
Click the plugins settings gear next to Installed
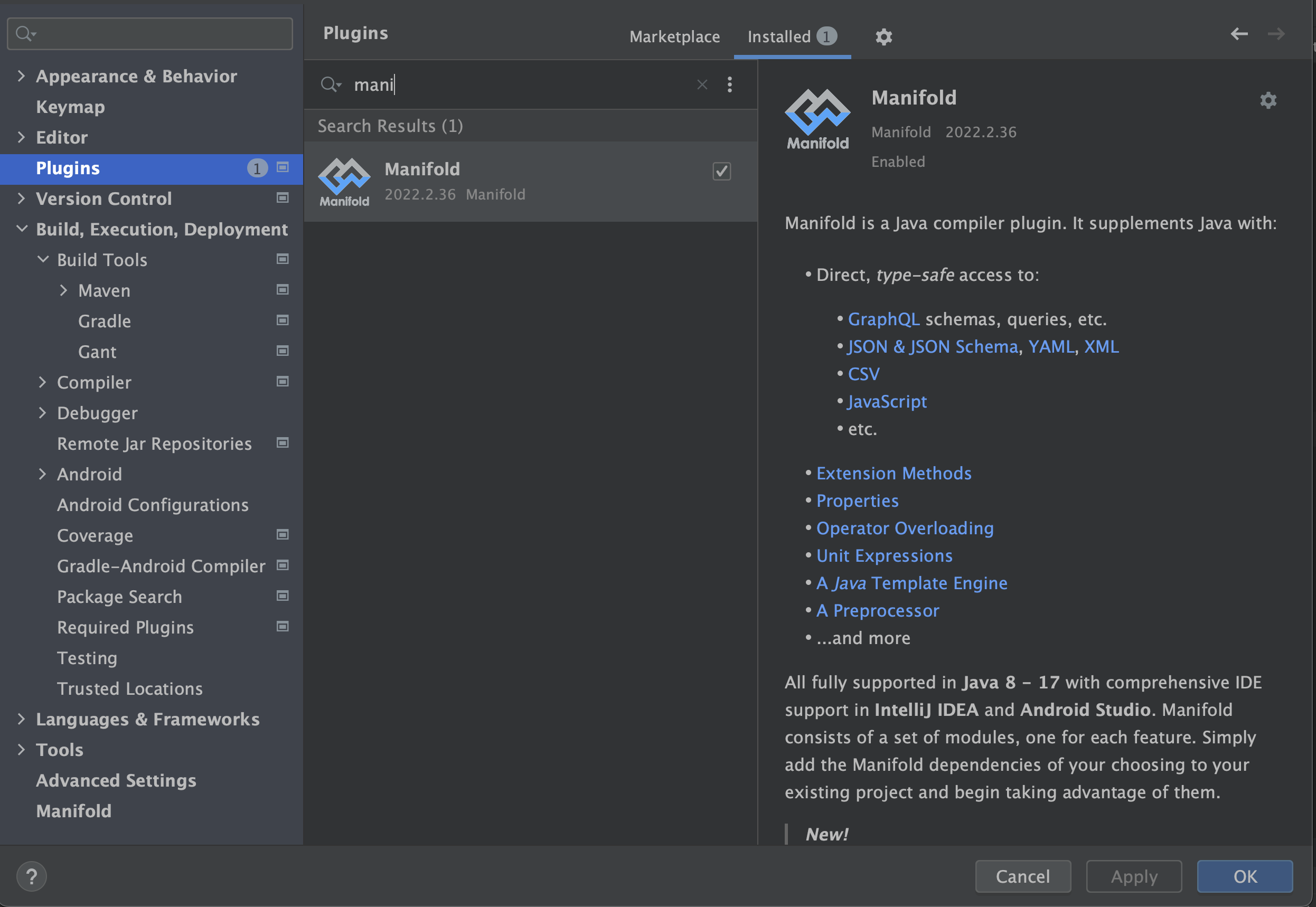(883, 37)
